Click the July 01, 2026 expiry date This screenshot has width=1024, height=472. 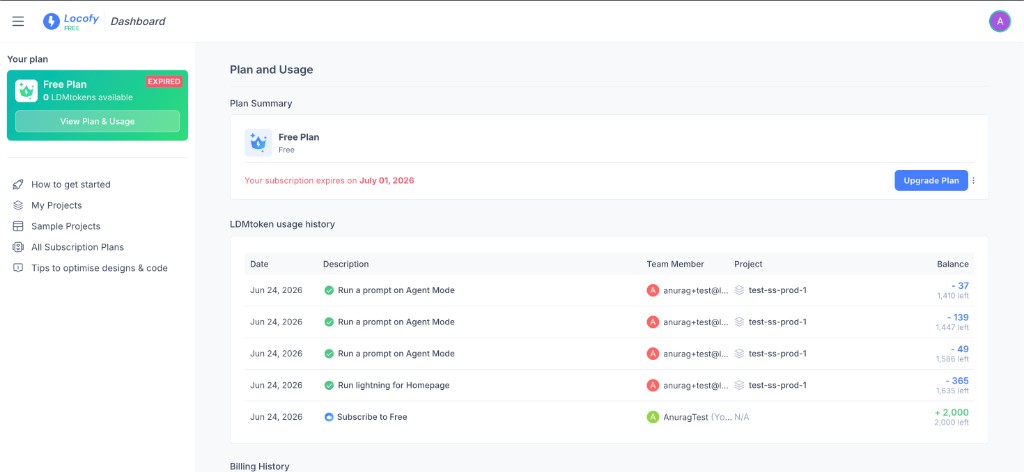(387, 180)
